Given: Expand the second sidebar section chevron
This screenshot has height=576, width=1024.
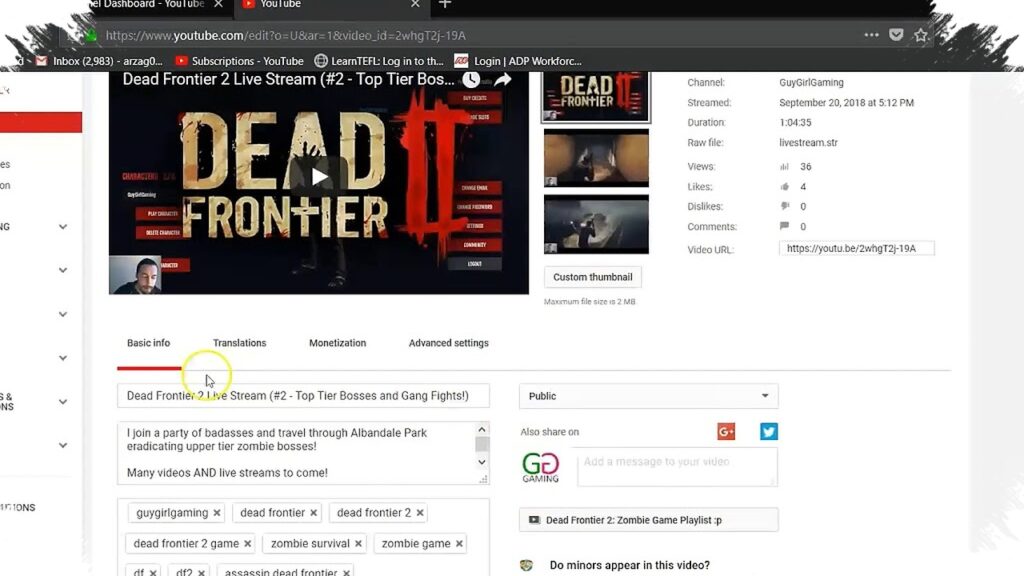Looking at the screenshot, I should point(63,270).
